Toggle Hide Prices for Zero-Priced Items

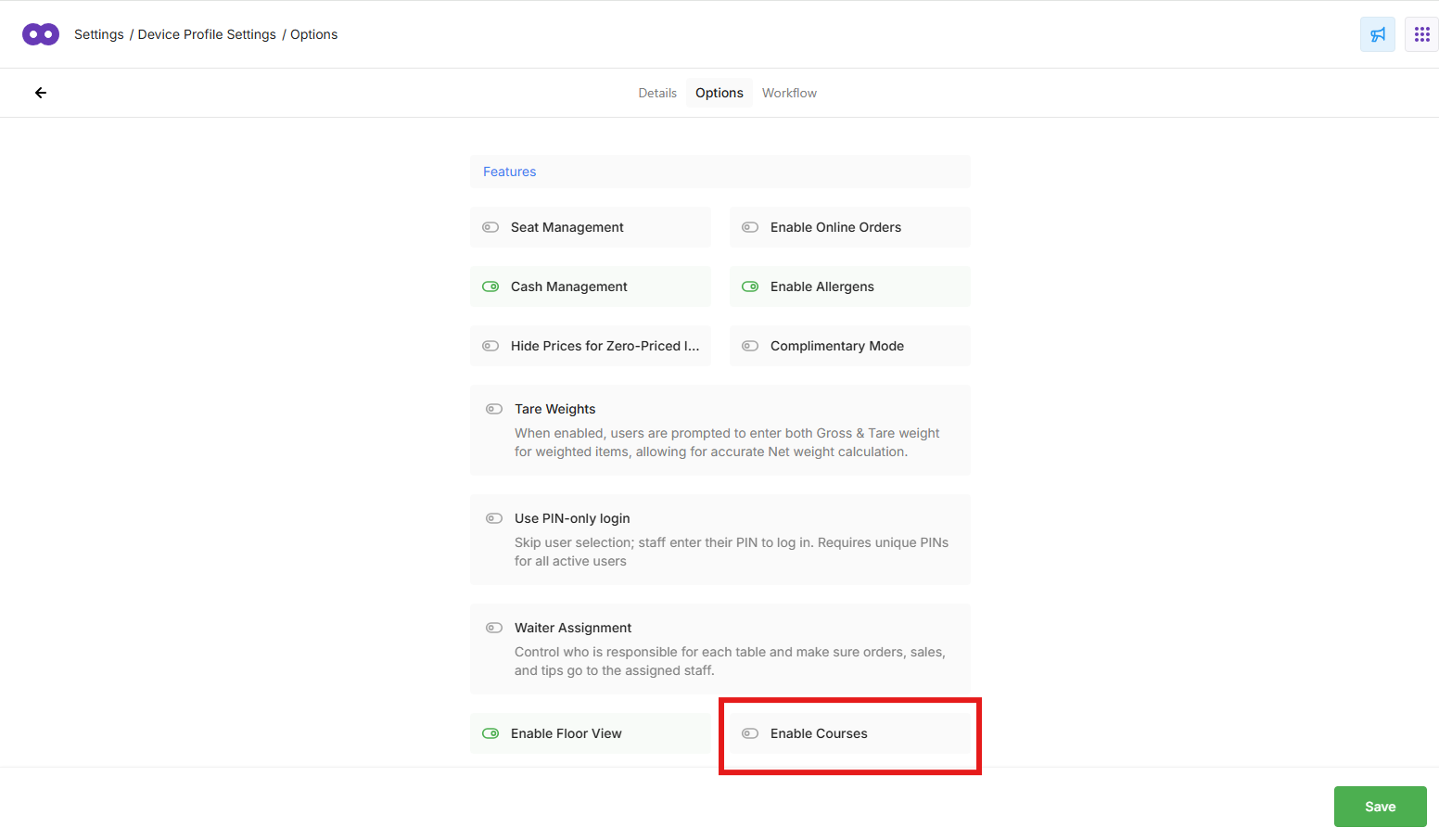pyautogui.click(x=490, y=346)
